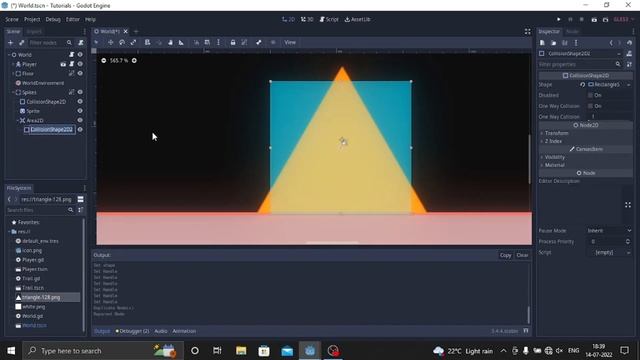Collapse the Spikes node arrow
This screenshot has height=360, width=640.
point(13,92)
